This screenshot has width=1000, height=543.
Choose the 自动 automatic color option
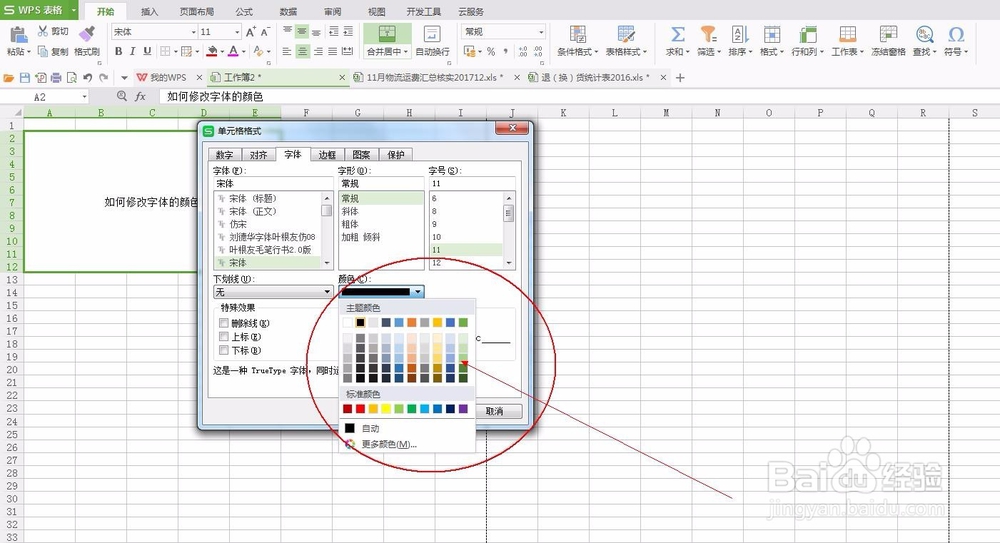[x=370, y=428]
